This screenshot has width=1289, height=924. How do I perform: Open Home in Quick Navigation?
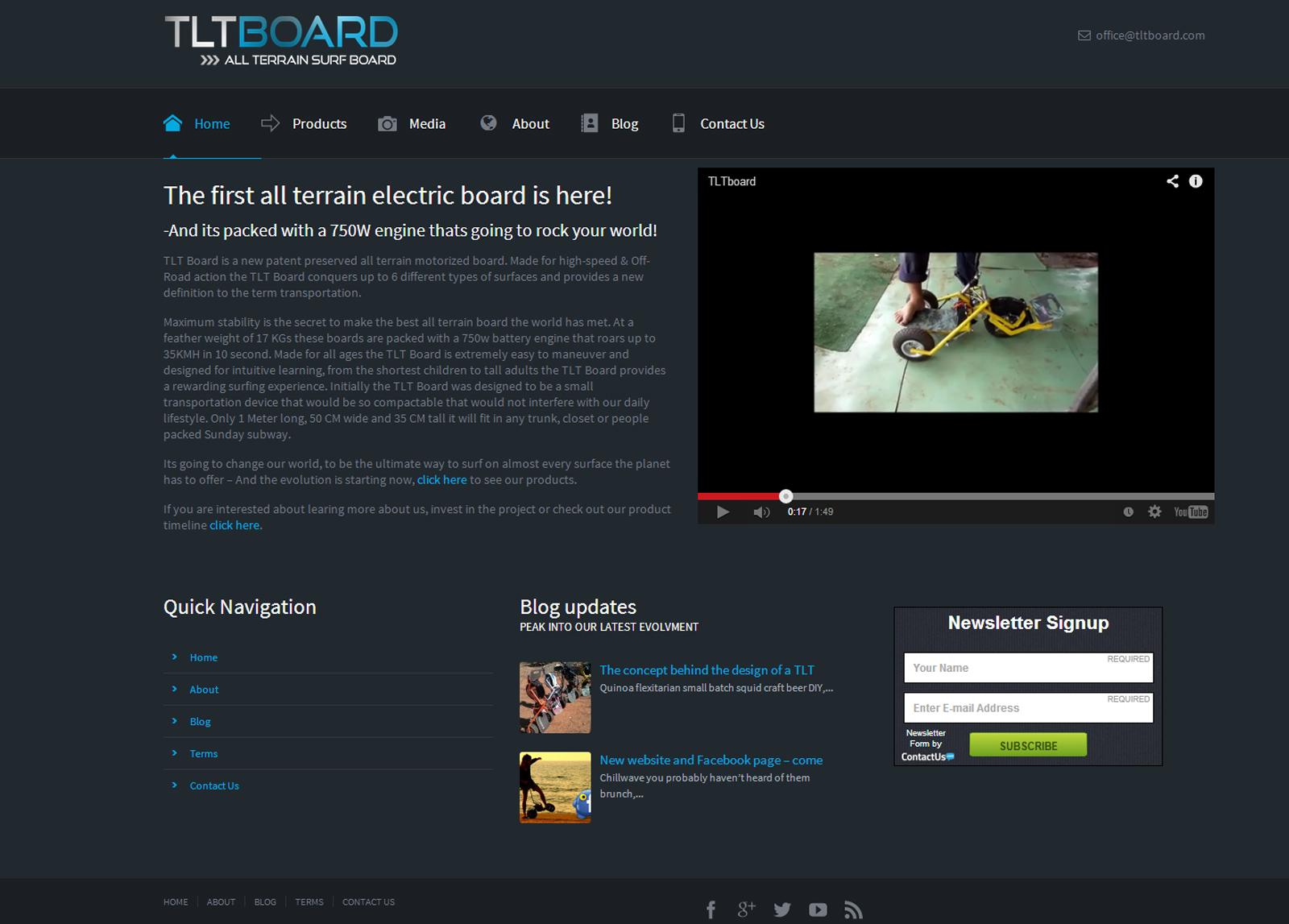pos(203,657)
